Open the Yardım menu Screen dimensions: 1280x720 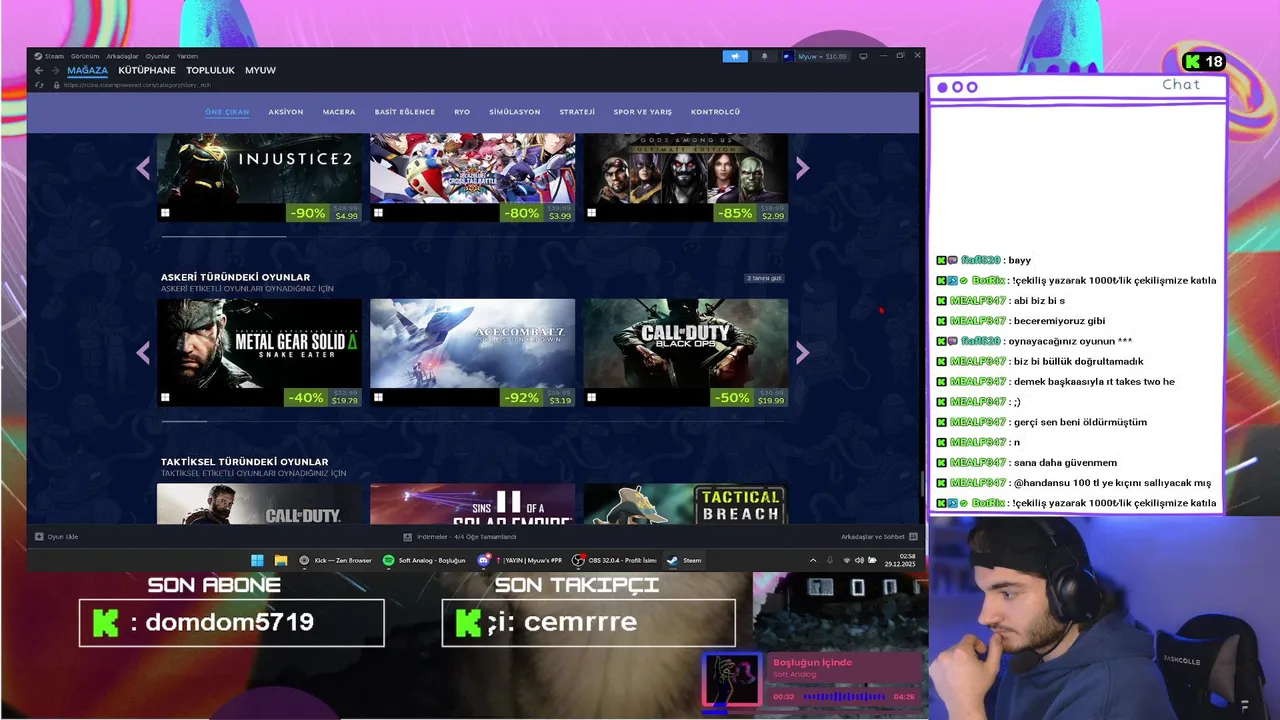187,56
